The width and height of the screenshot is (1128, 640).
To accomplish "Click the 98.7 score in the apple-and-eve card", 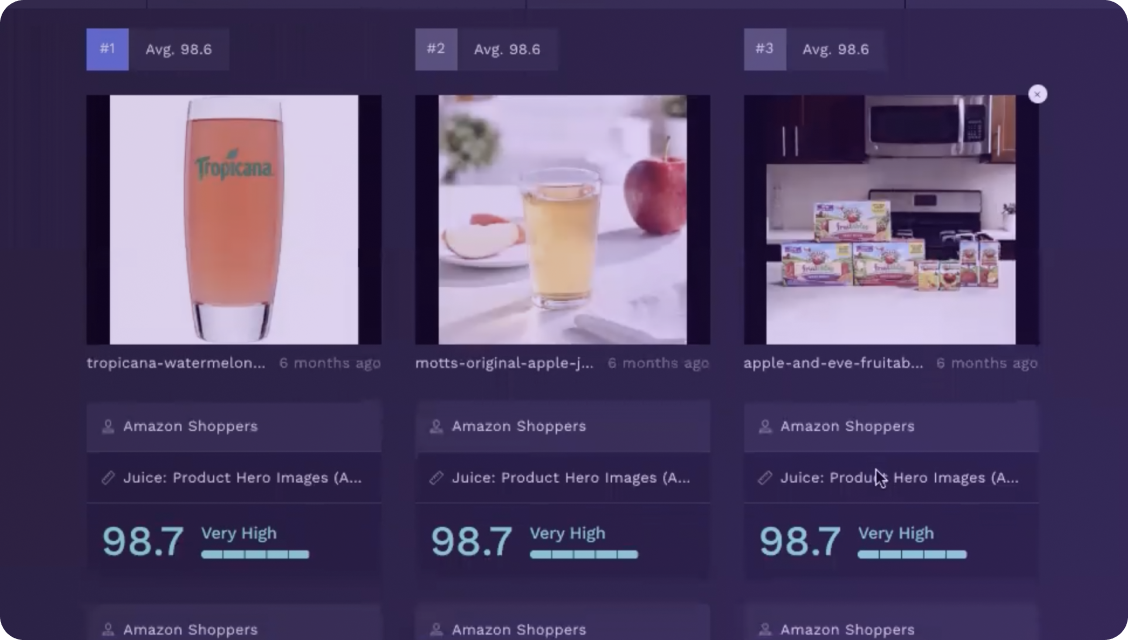I will [x=800, y=541].
